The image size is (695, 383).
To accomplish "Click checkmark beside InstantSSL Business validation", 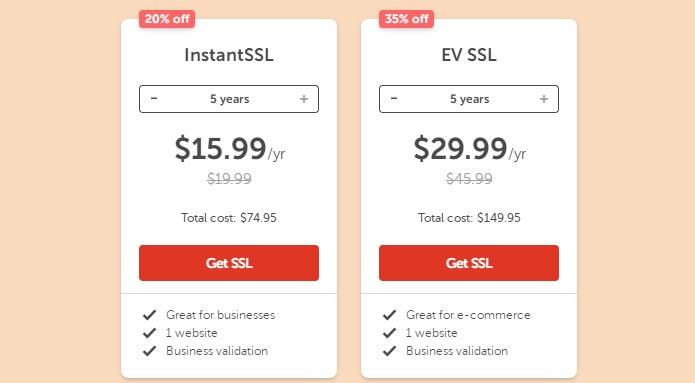I will coord(149,351).
